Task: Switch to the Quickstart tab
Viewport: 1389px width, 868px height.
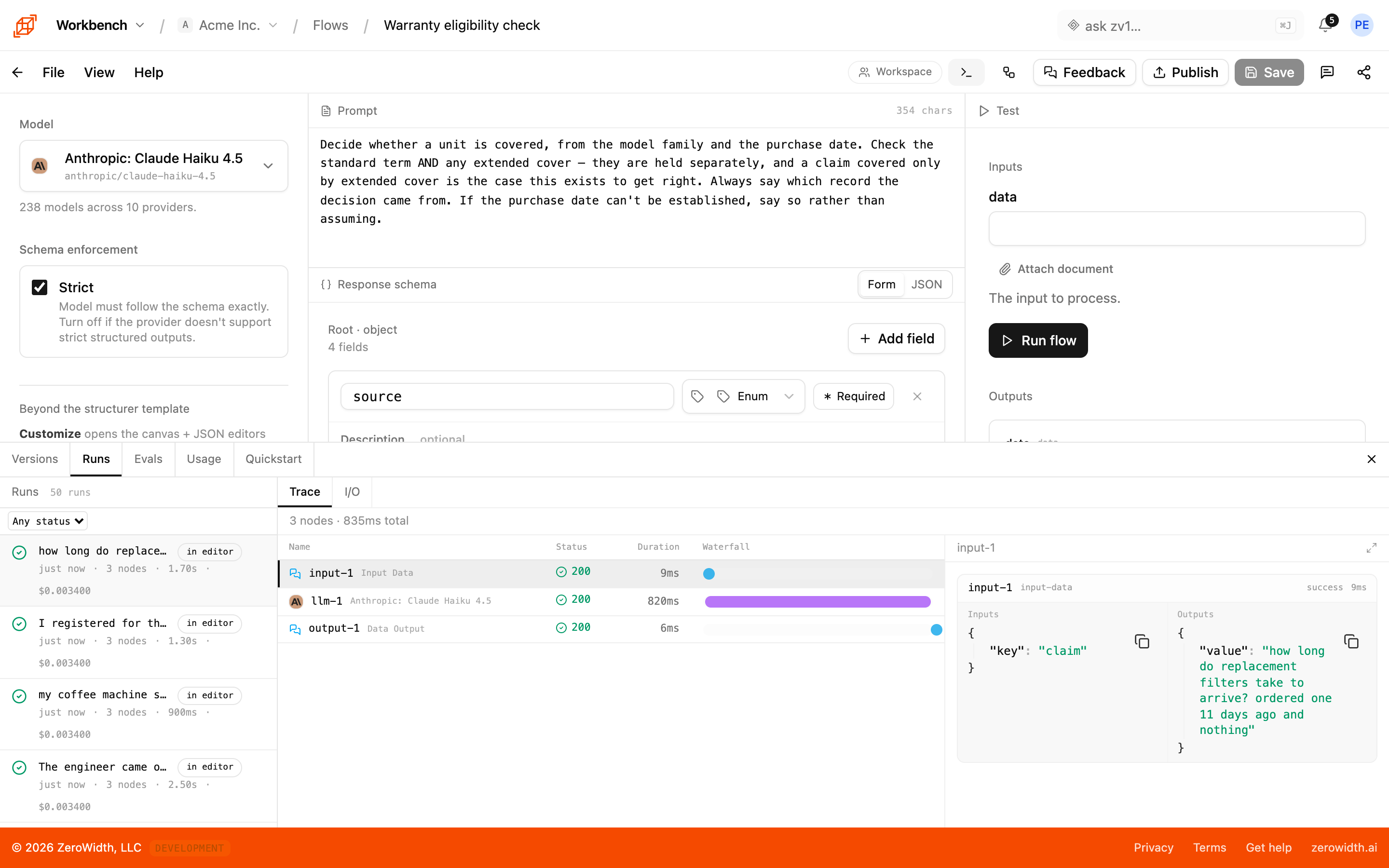Action: [273, 459]
